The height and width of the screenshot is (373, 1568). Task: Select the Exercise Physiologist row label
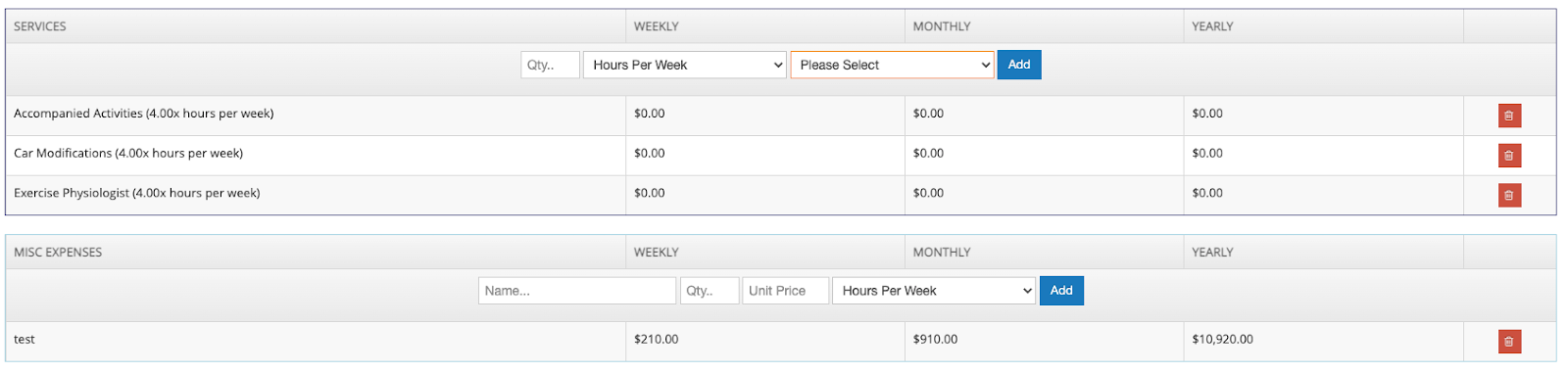coord(137,193)
